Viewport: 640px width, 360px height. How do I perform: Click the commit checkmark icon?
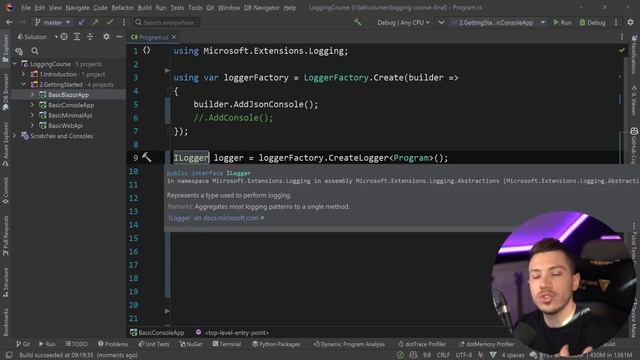[x=109, y=22]
